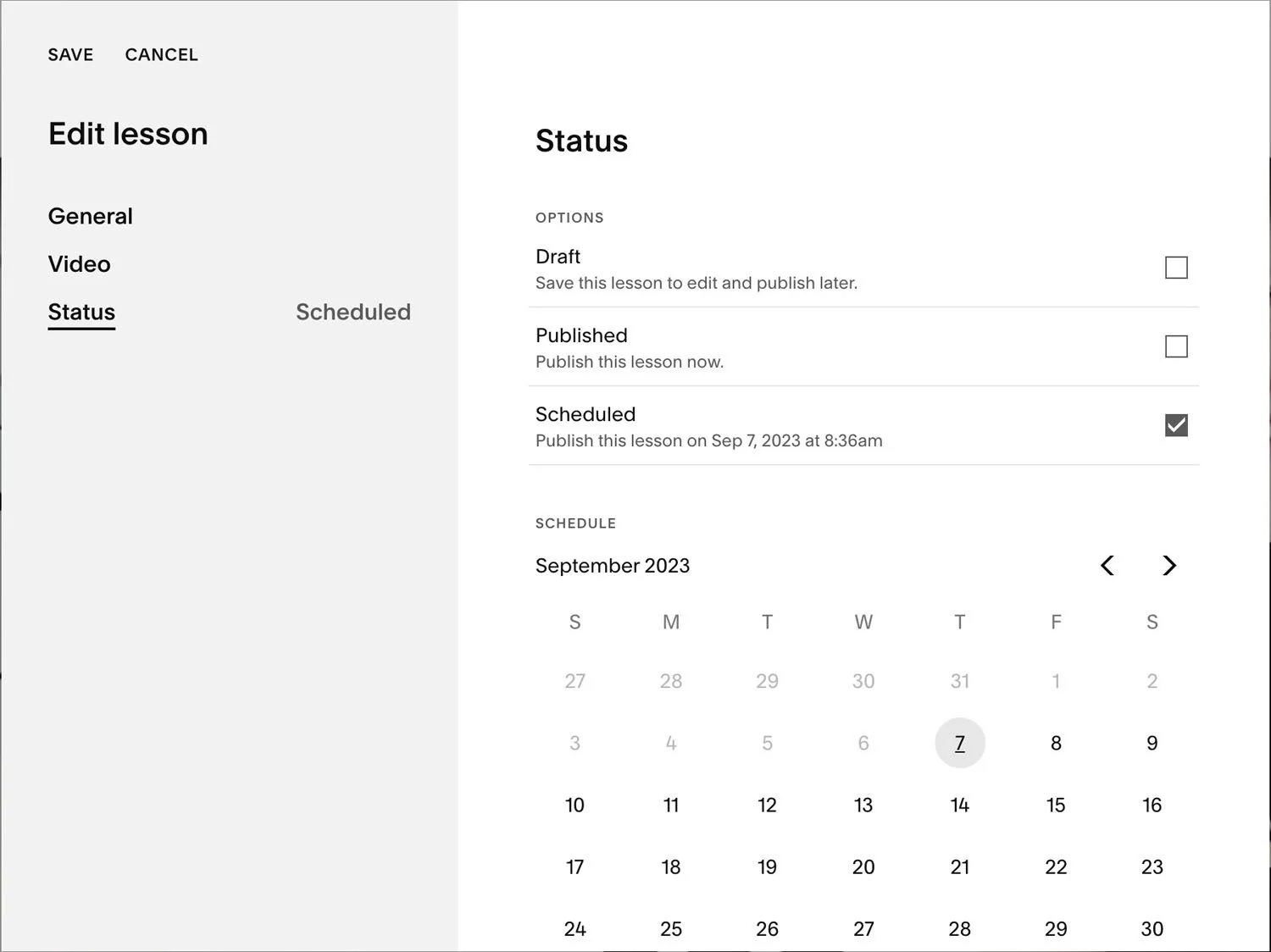Choose September 12 as the publish date

pyautogui.click(x=767, y=805)
